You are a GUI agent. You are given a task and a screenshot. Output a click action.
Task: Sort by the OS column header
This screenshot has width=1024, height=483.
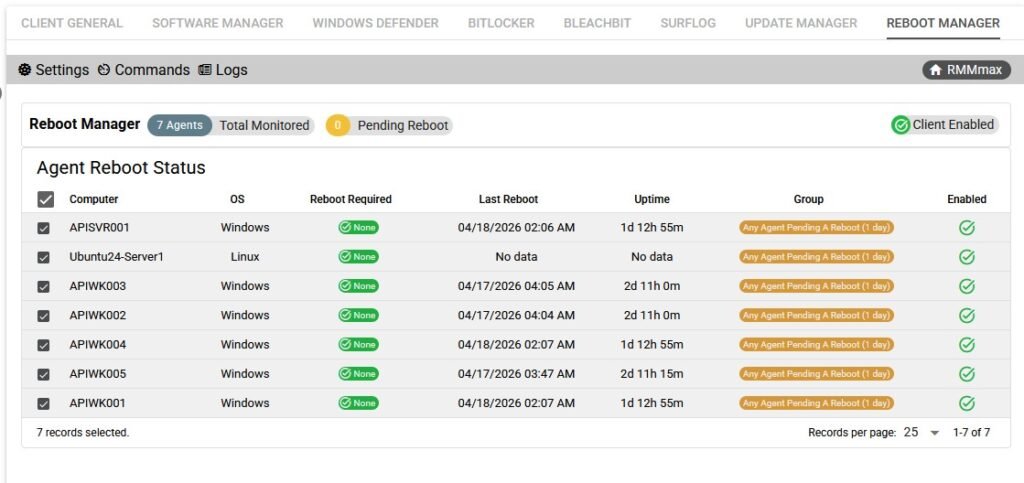[x=237, y=199]
